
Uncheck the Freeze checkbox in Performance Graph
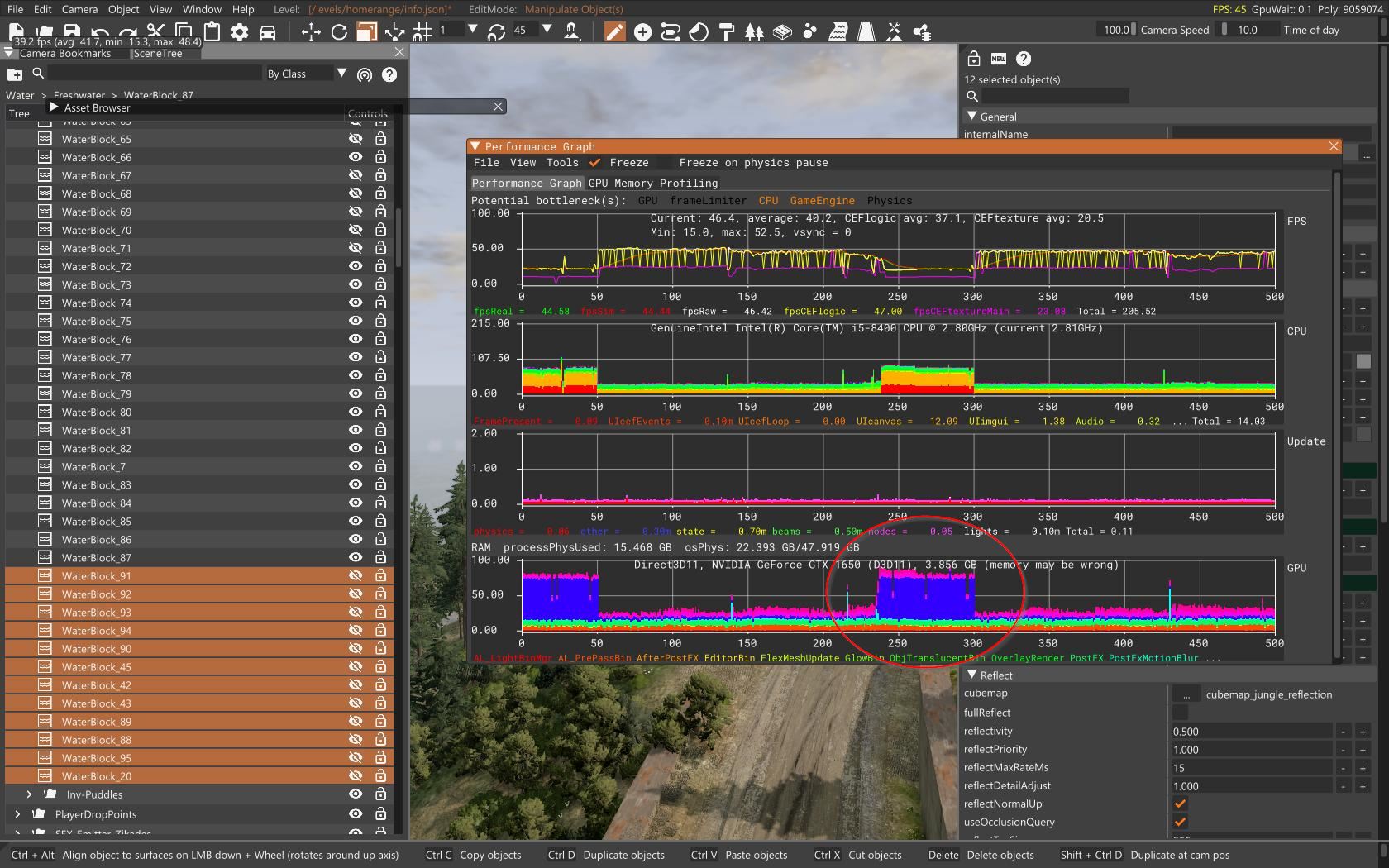tap(595, 163)
